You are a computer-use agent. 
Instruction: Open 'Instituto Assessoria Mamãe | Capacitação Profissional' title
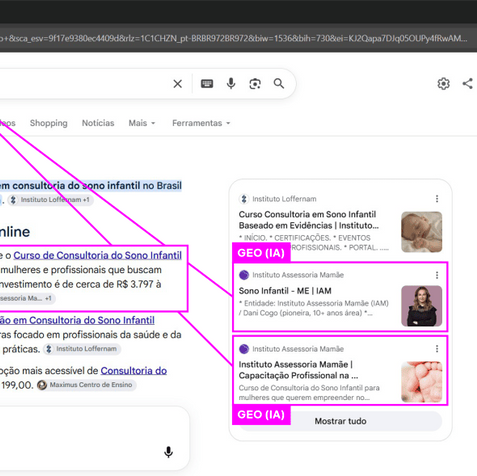tap(298, 370)
